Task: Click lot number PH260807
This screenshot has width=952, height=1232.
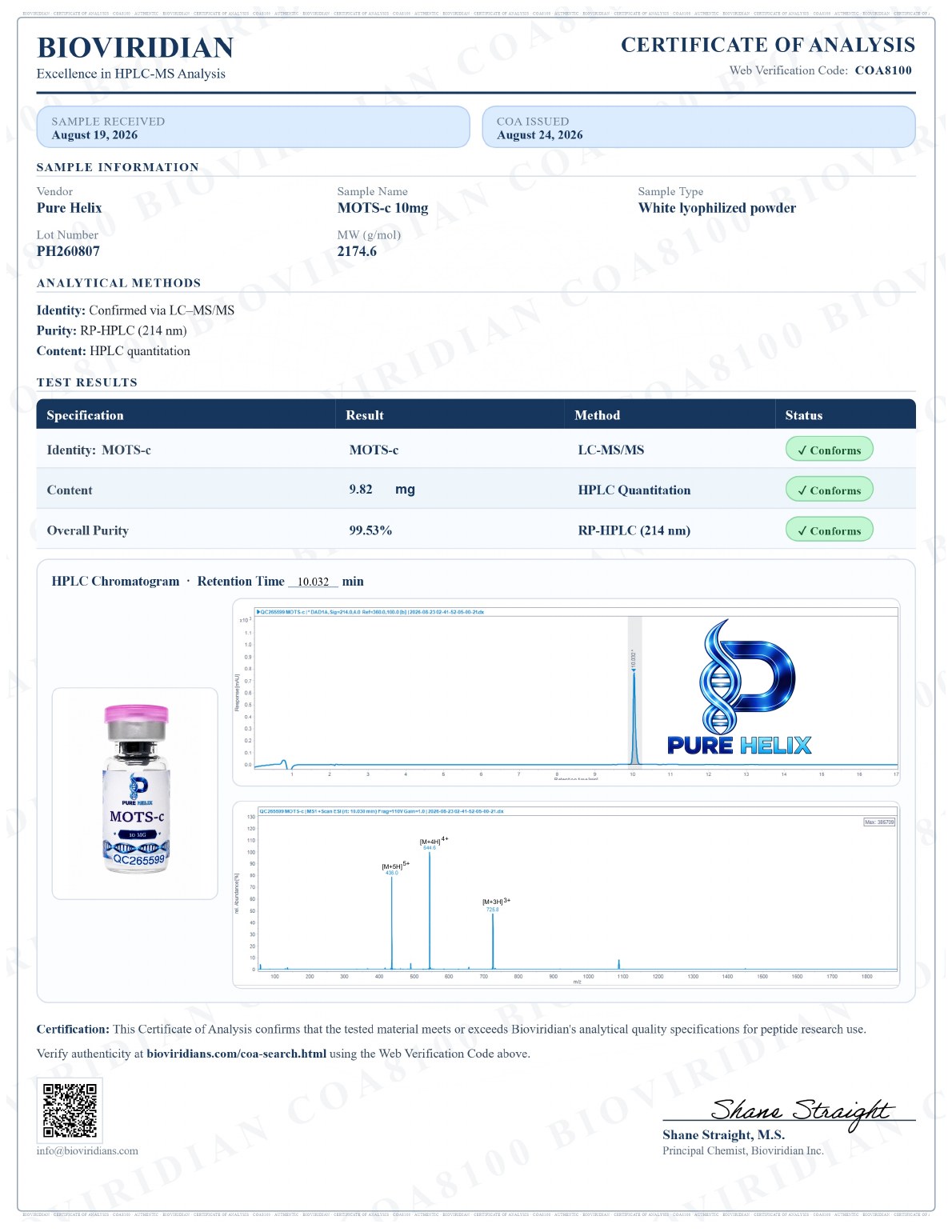Action: (69, 253)
